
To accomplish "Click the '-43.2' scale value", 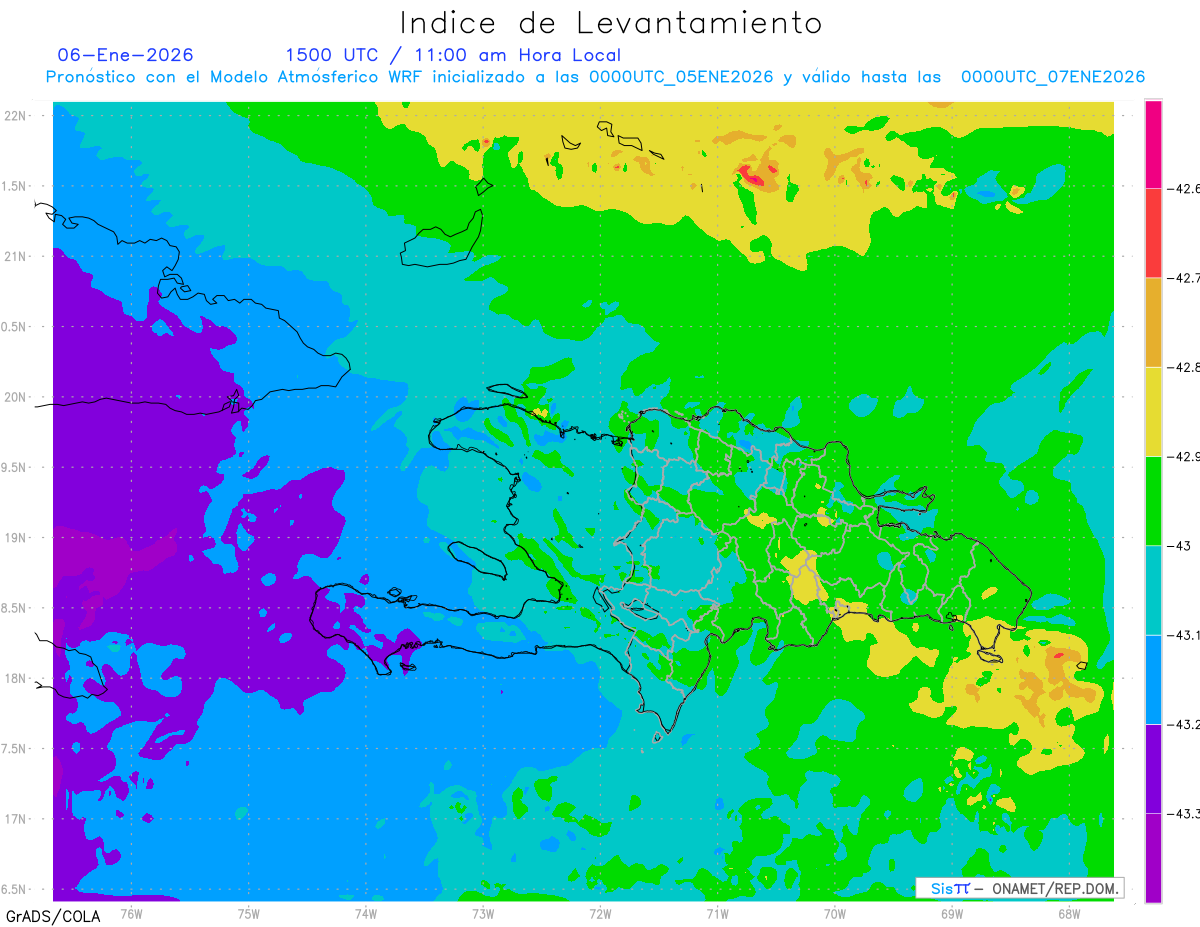I will [1184, 724].
